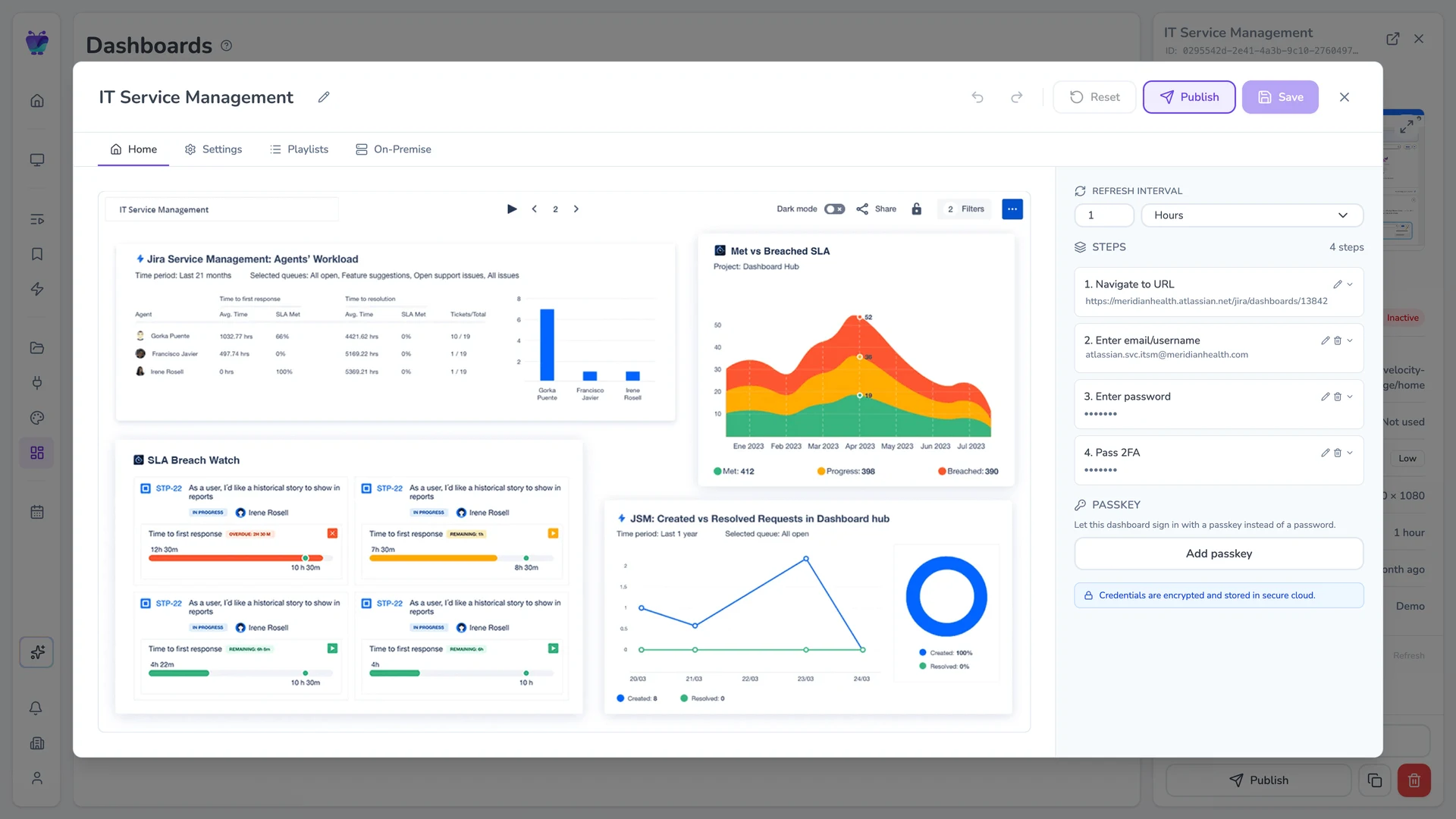Close the IT Service Management dialog
This screenshot has height=819, width=1456.
[1345, 97]
